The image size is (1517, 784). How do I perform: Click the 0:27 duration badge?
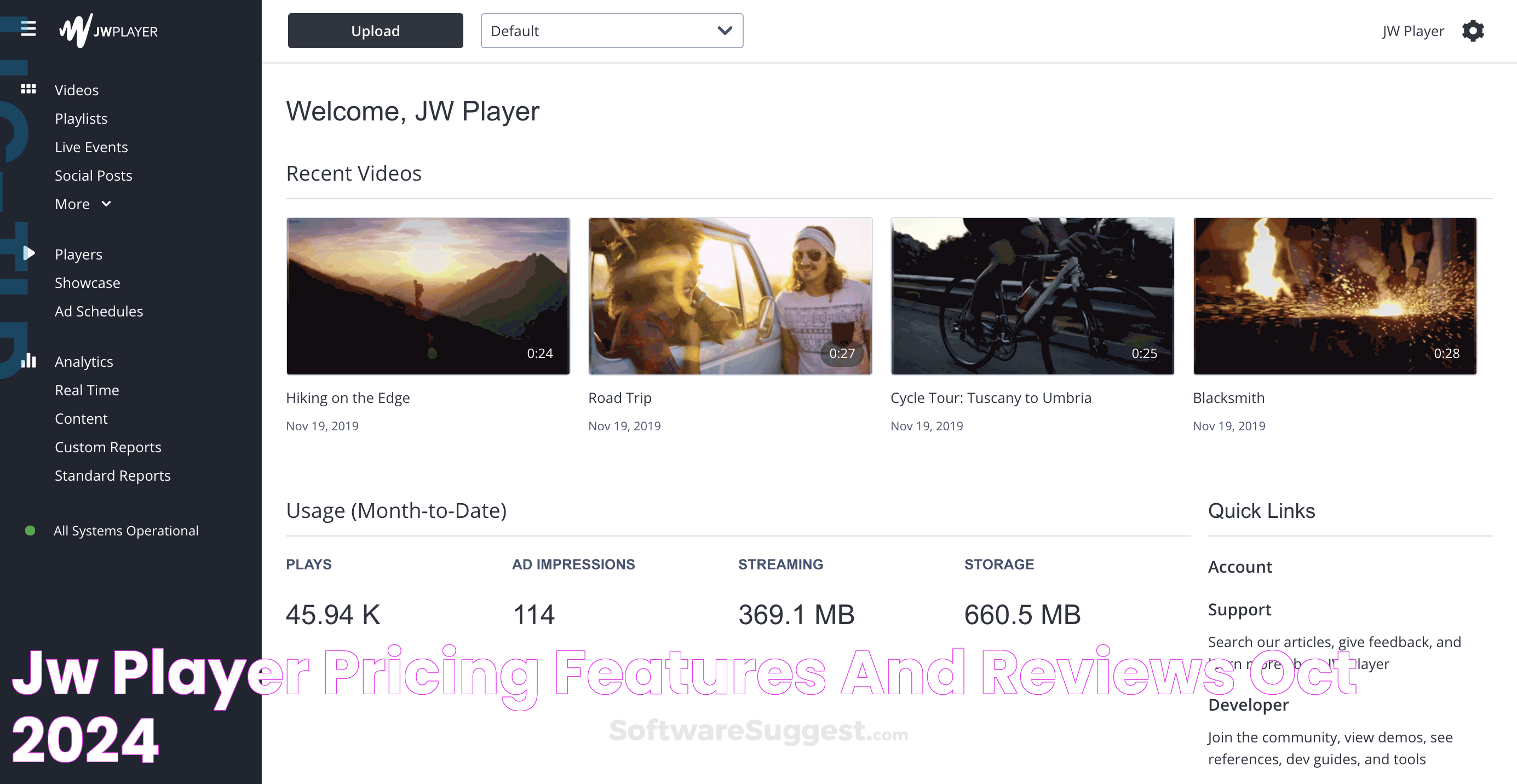pos(842,353)
